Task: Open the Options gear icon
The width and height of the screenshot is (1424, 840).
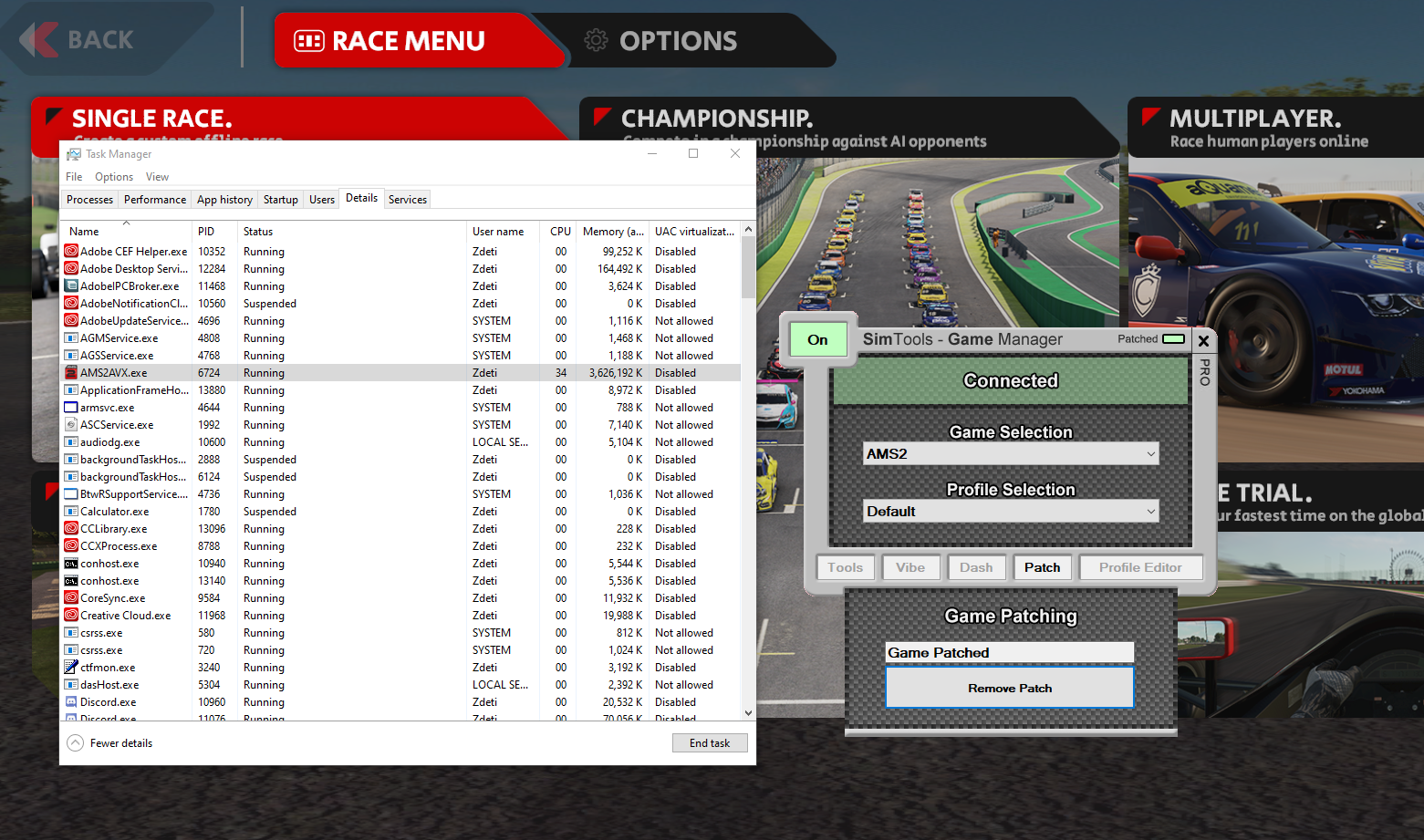Action: click(596, 40)
